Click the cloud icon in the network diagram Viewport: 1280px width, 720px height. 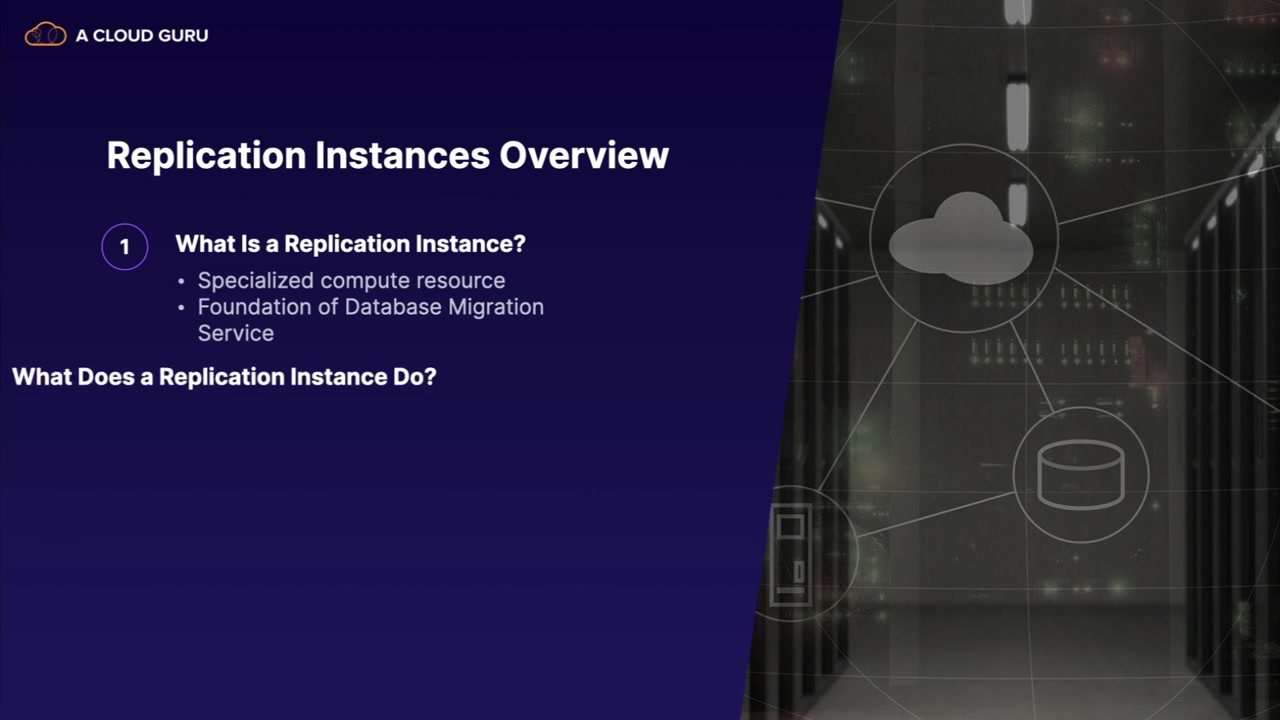[x=961, y=238]
